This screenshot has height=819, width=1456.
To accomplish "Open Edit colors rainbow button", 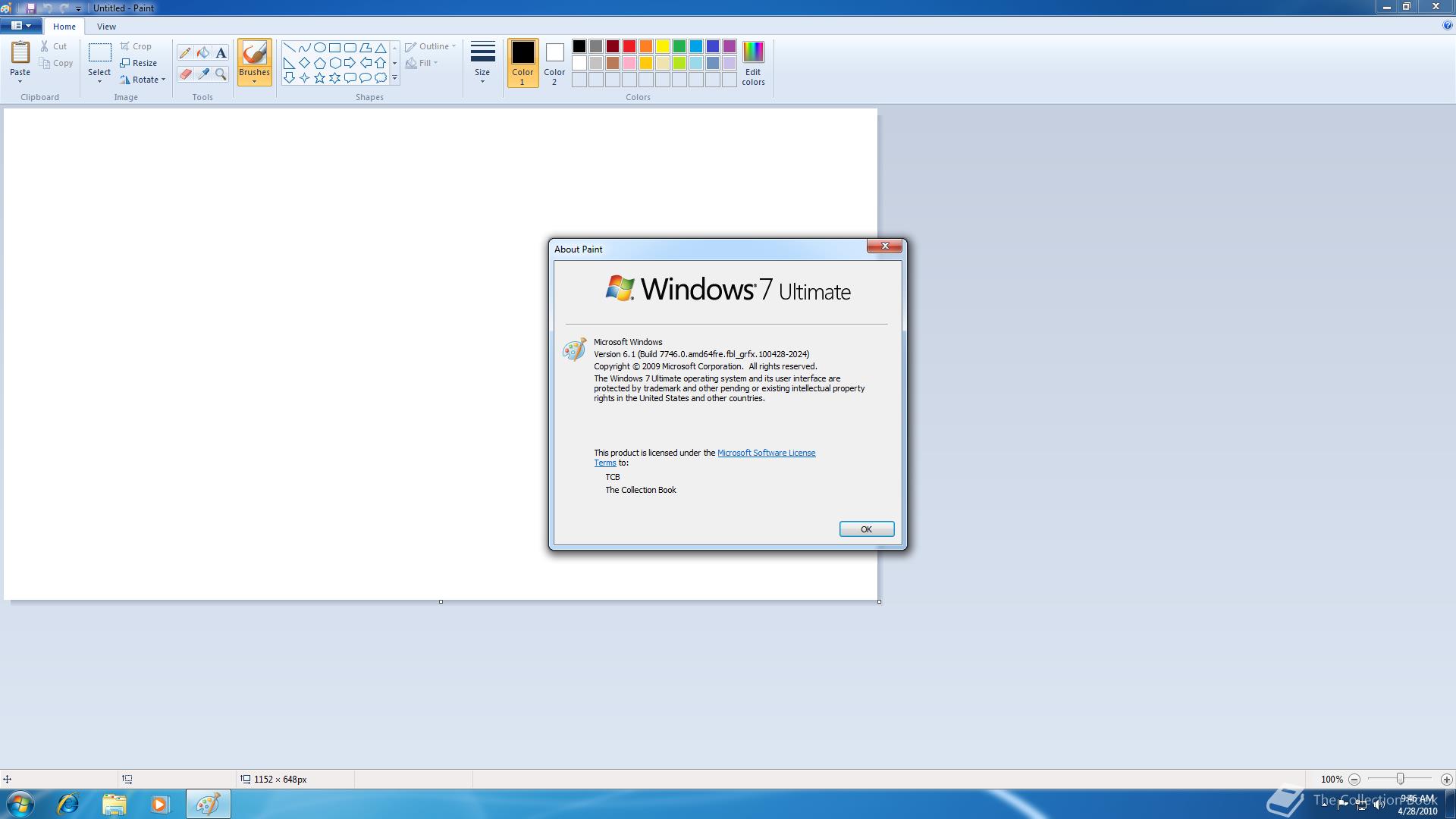I will (753, 63).
